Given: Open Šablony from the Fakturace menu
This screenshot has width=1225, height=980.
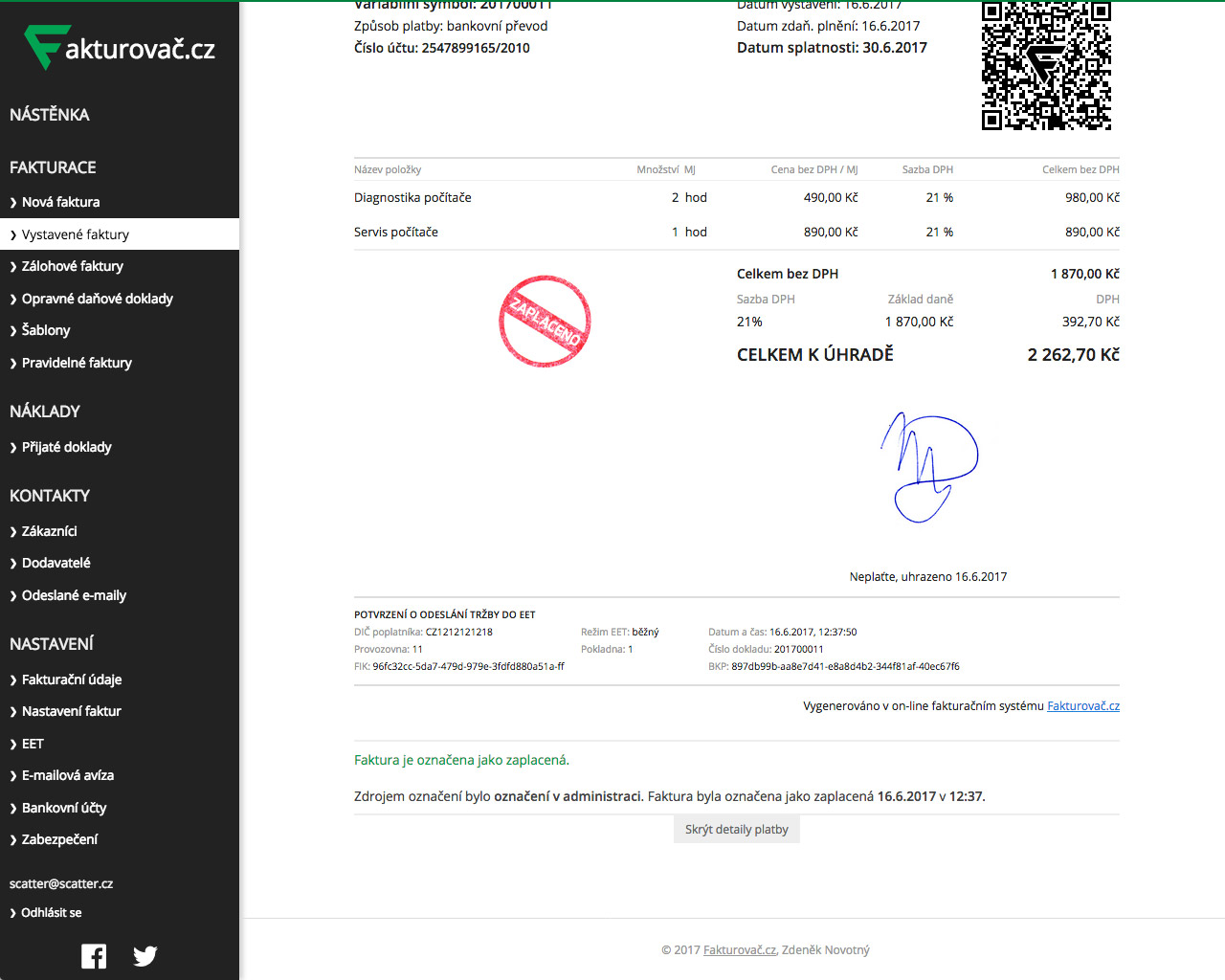Looking at the screenshot, I should 45,330.
